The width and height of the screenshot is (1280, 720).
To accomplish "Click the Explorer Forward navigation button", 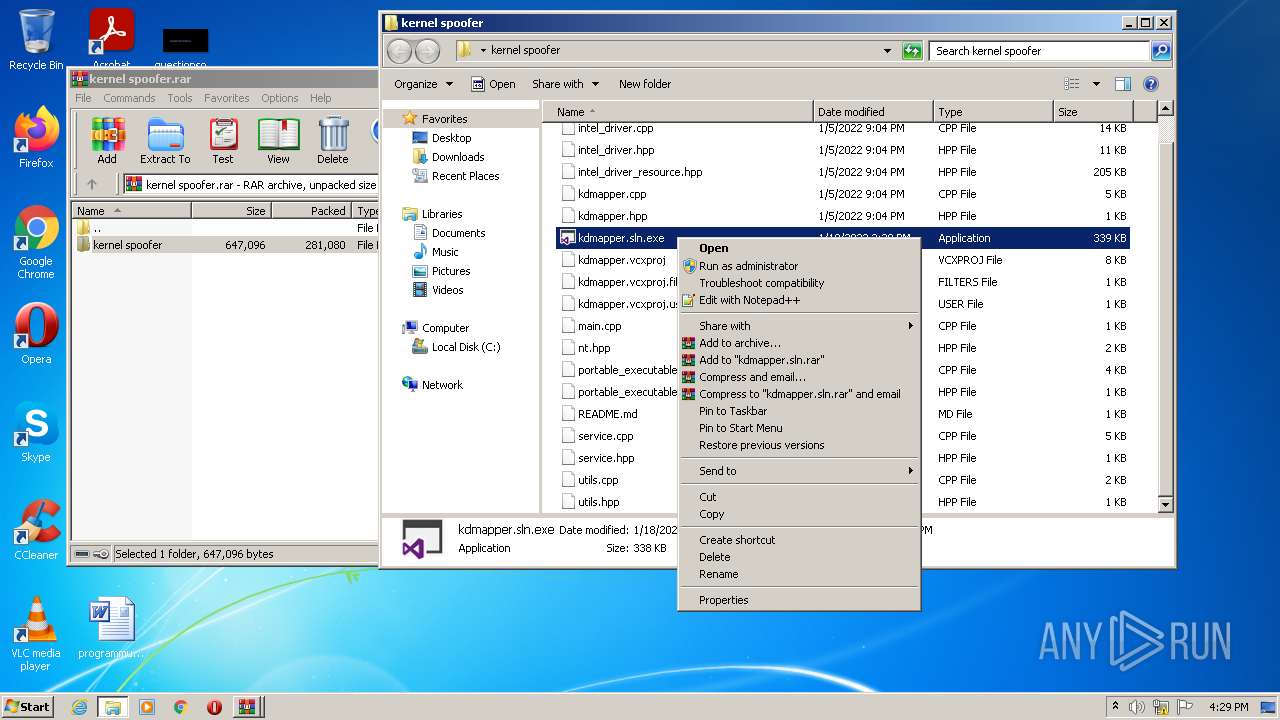I will click(x=427, y=51).
